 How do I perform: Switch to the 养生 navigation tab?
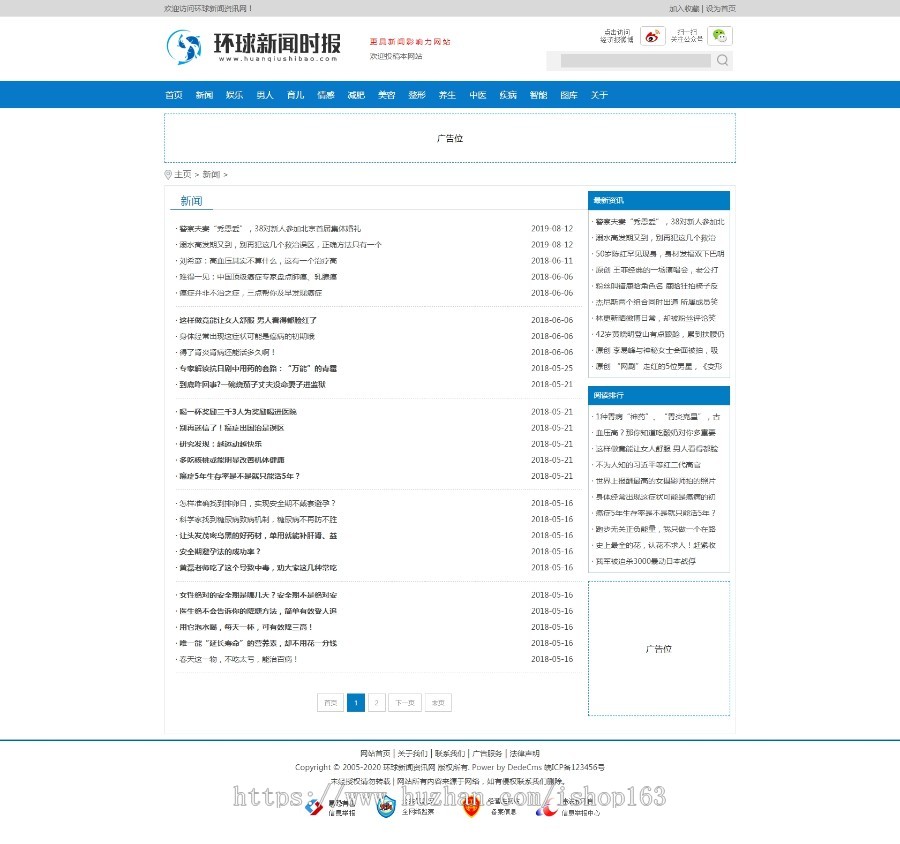pyautogui.click(x=447, y=94)
